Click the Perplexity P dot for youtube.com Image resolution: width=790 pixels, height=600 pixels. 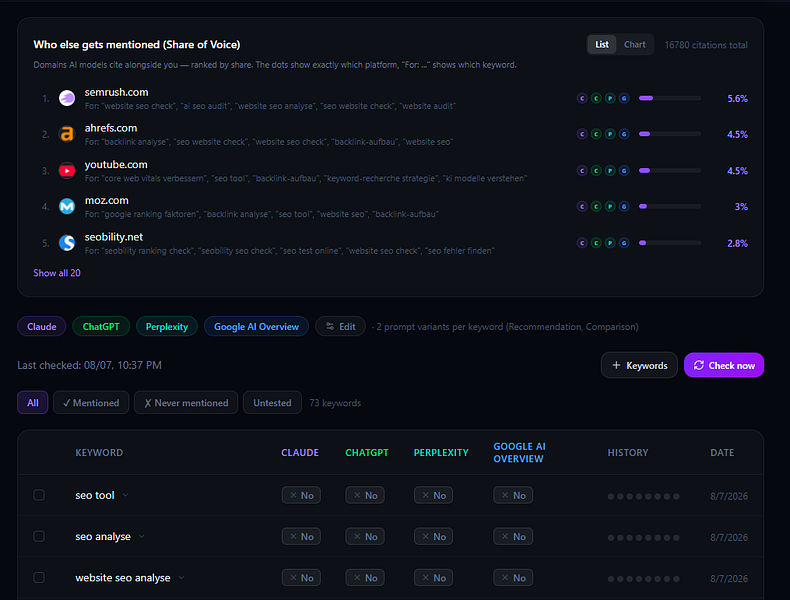point(610,171)
